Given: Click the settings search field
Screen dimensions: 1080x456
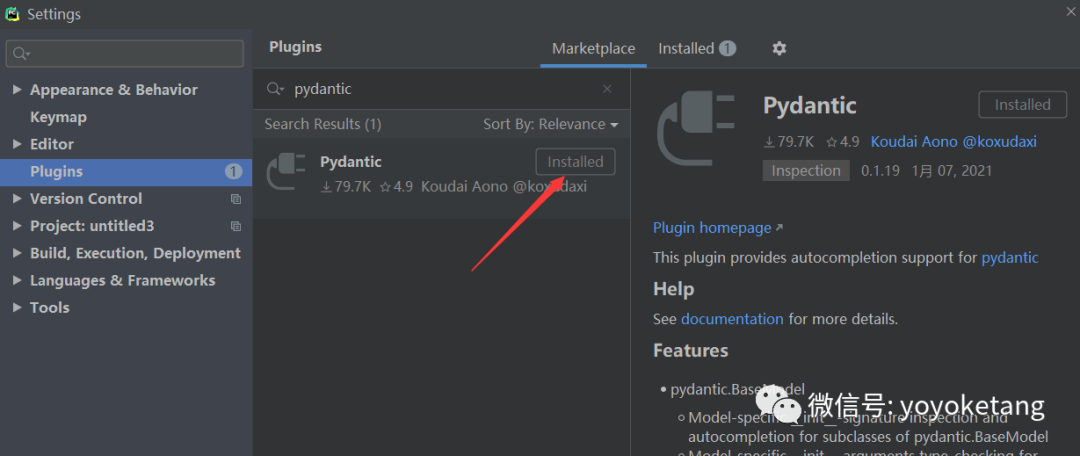Looking at the screenshot, I should click(x=126, y=53).
